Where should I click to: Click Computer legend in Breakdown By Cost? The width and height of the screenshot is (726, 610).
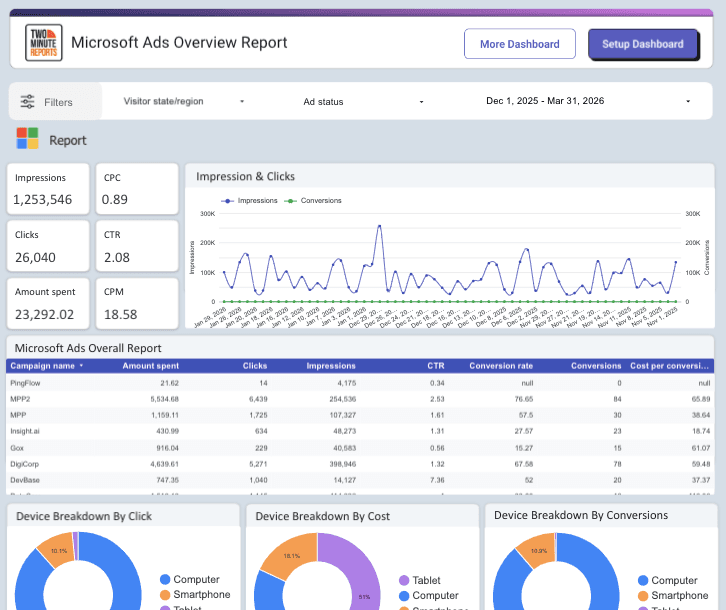[429, 596]
